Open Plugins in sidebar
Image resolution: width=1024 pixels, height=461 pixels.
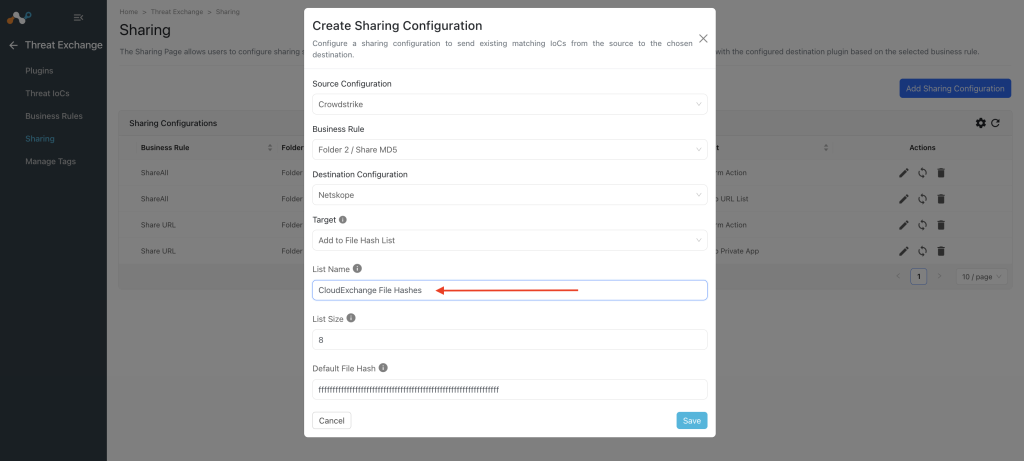click(39, 71)
